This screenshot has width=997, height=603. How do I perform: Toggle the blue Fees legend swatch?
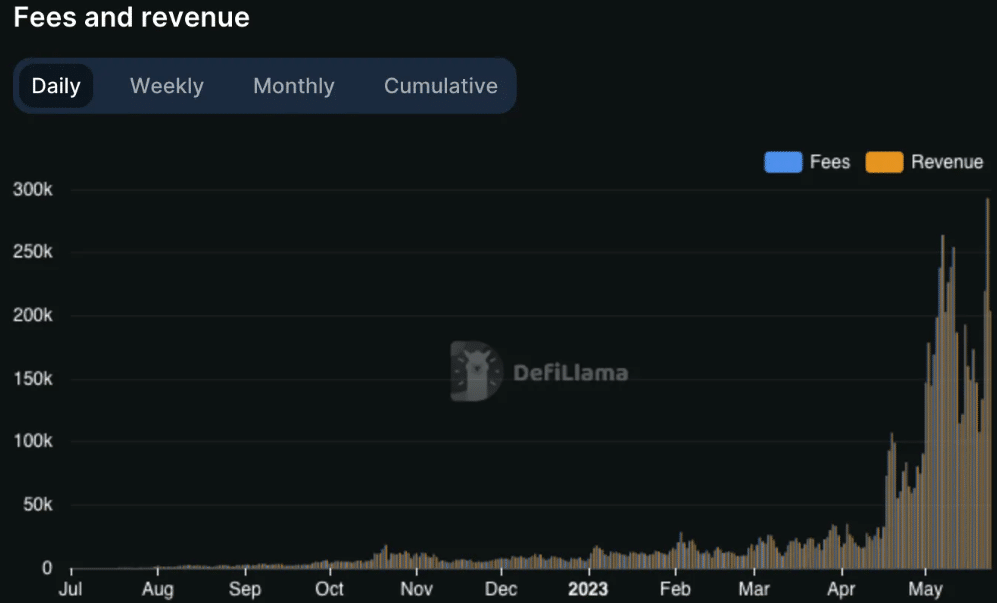[x=783, y=162]
